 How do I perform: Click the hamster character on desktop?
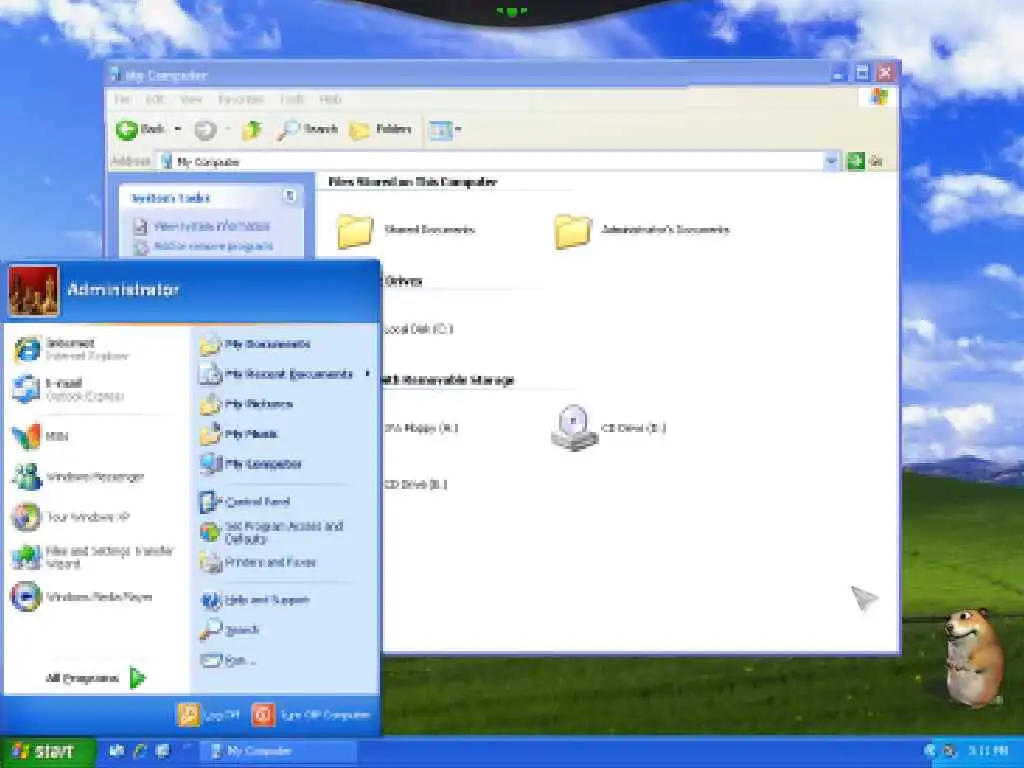973,656
